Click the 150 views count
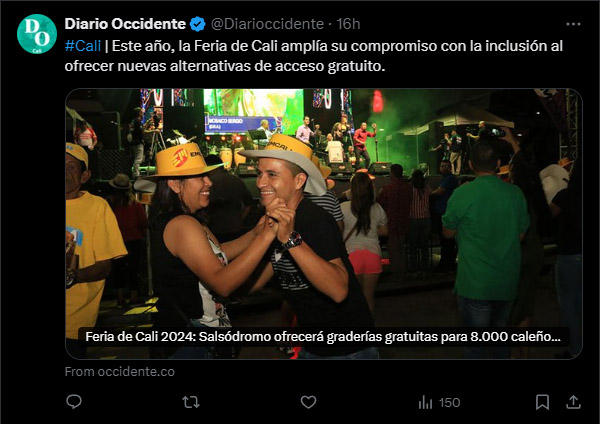The width and height of the screenshot is (600, 424). [x=449, y=403]
